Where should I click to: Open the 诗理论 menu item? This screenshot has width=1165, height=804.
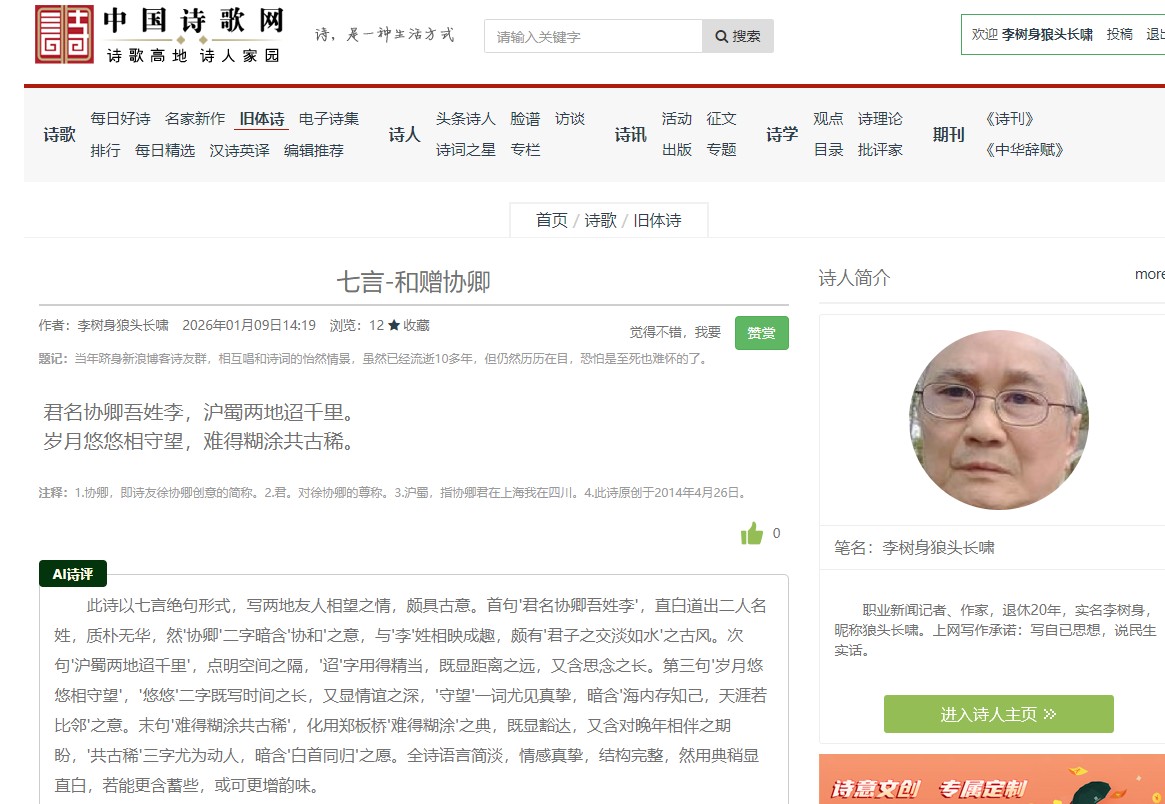(880, 119)
